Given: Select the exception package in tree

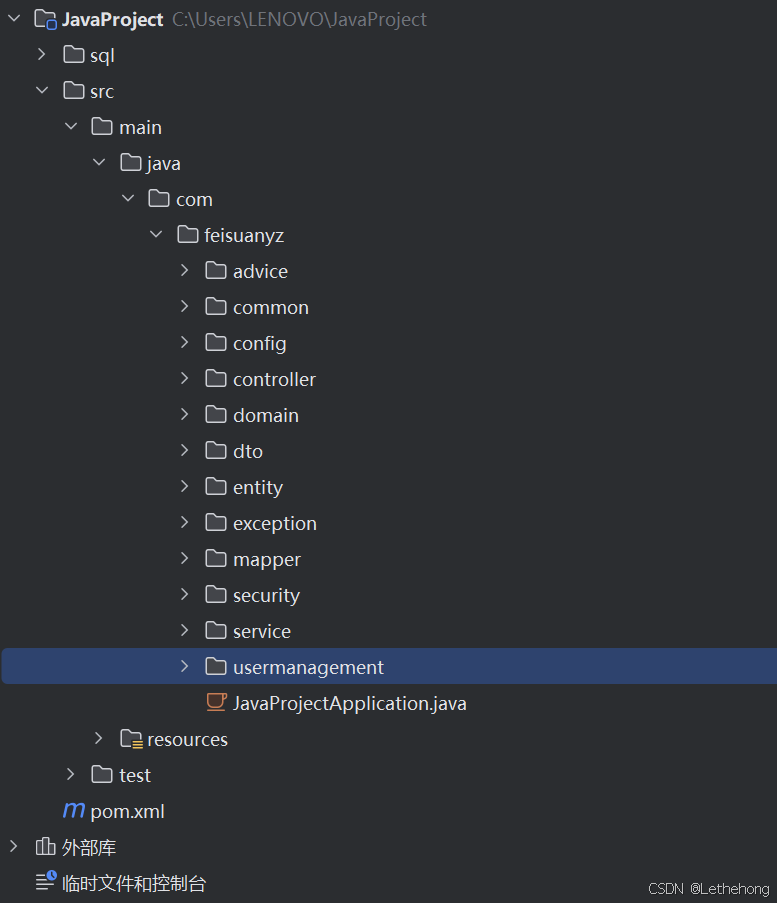Looking at the screenshot, I should click(274, 523).
